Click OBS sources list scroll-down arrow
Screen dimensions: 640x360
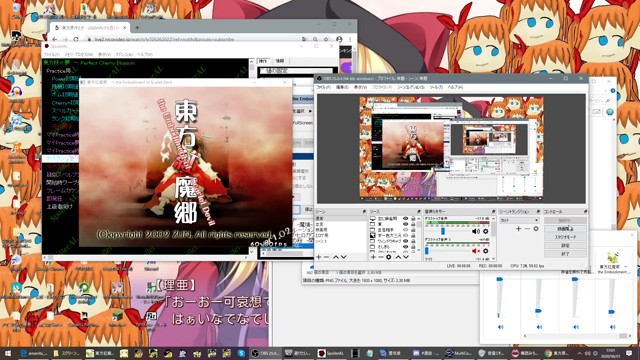(x=419, y=250)
